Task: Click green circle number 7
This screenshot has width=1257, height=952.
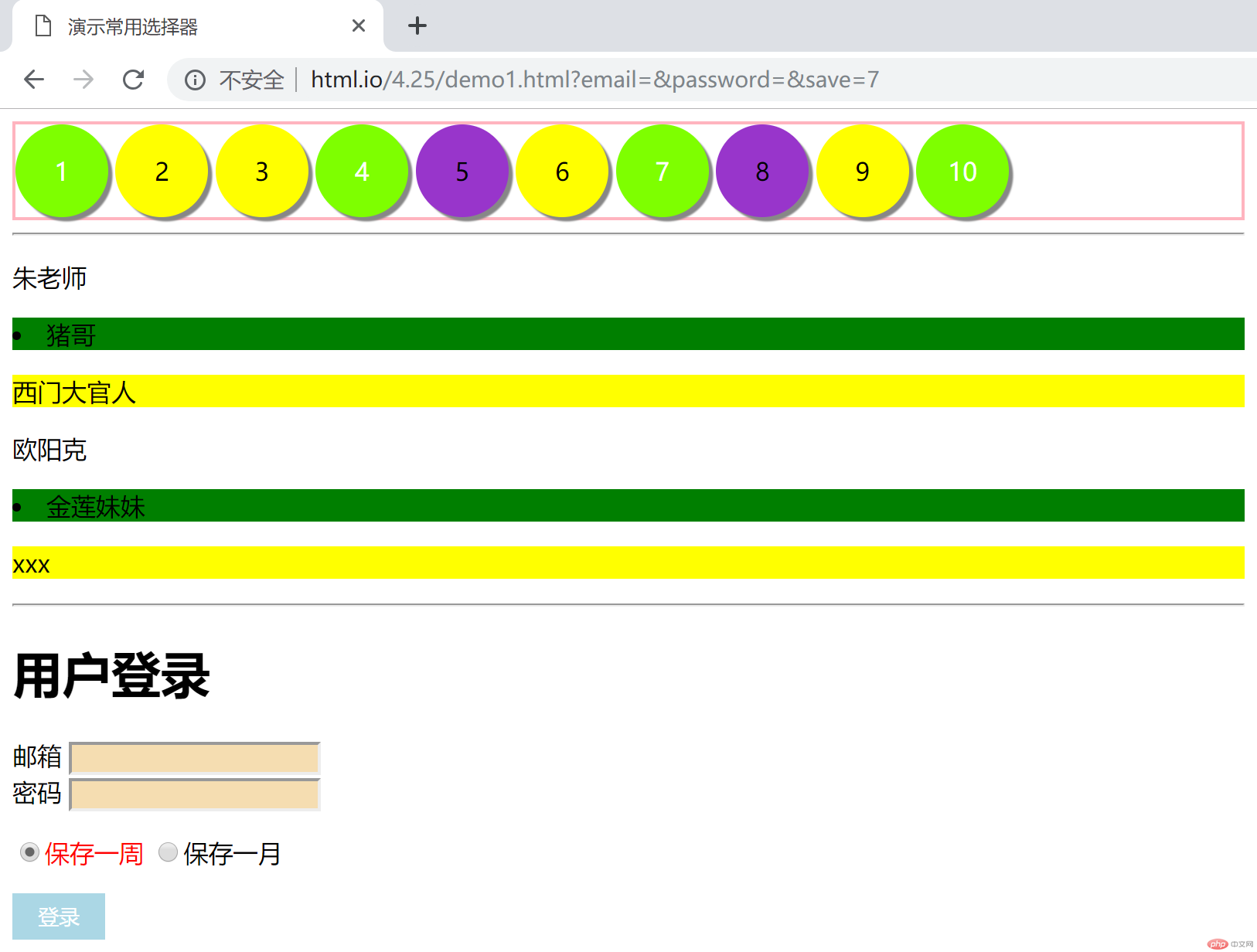Action: point(663,171)
